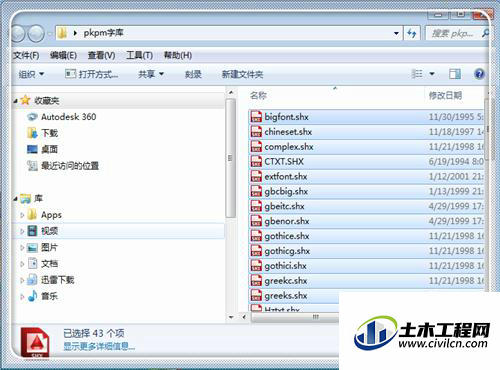Expand the Pictures (图片) library node
The image size is (500, 370).
coord(22,247)
